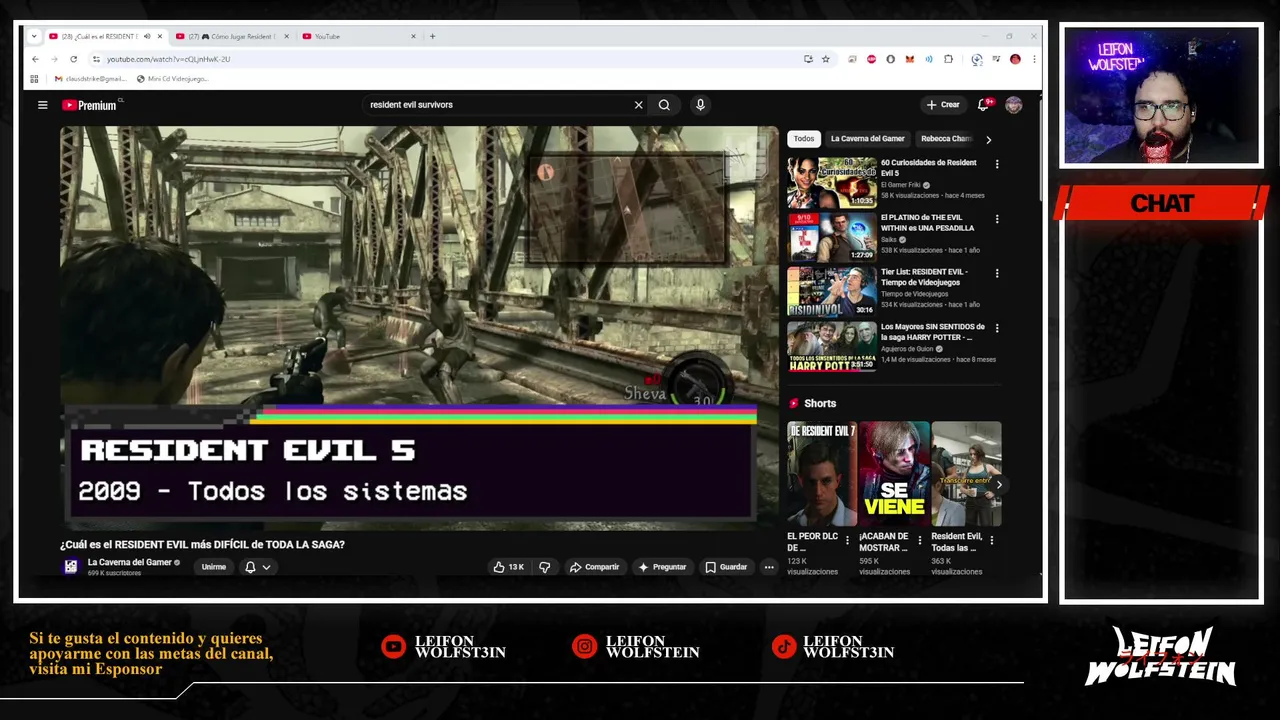Open Resident Evil 7 short thumbnail
The height and width of the screenshot is (720, 1280).
click(822, 473)
